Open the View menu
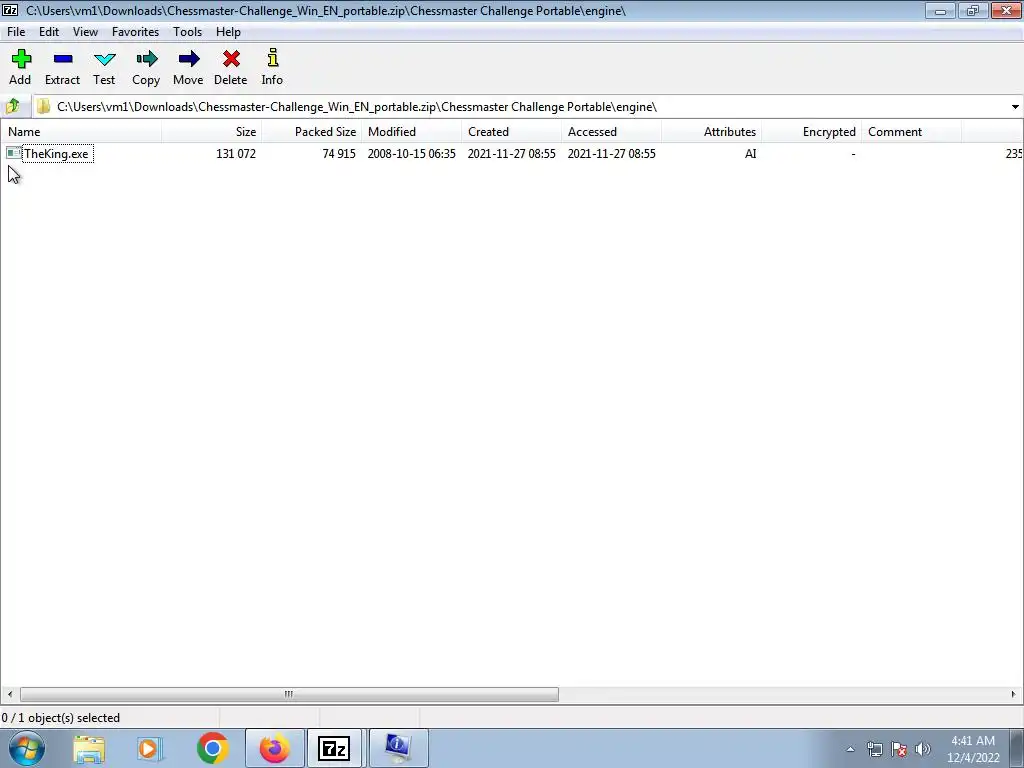The width and height of the screenshot is (1024, 768). tap(85, 31)
